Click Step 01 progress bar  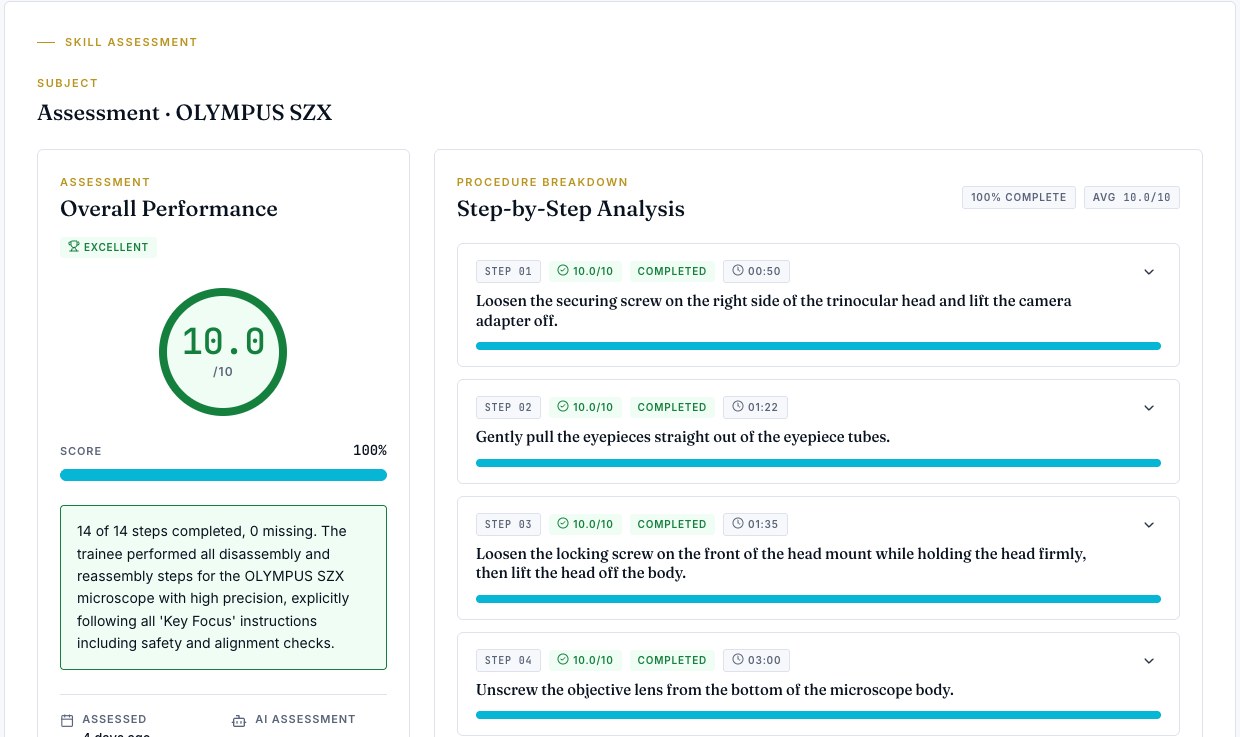coord(818,346)
